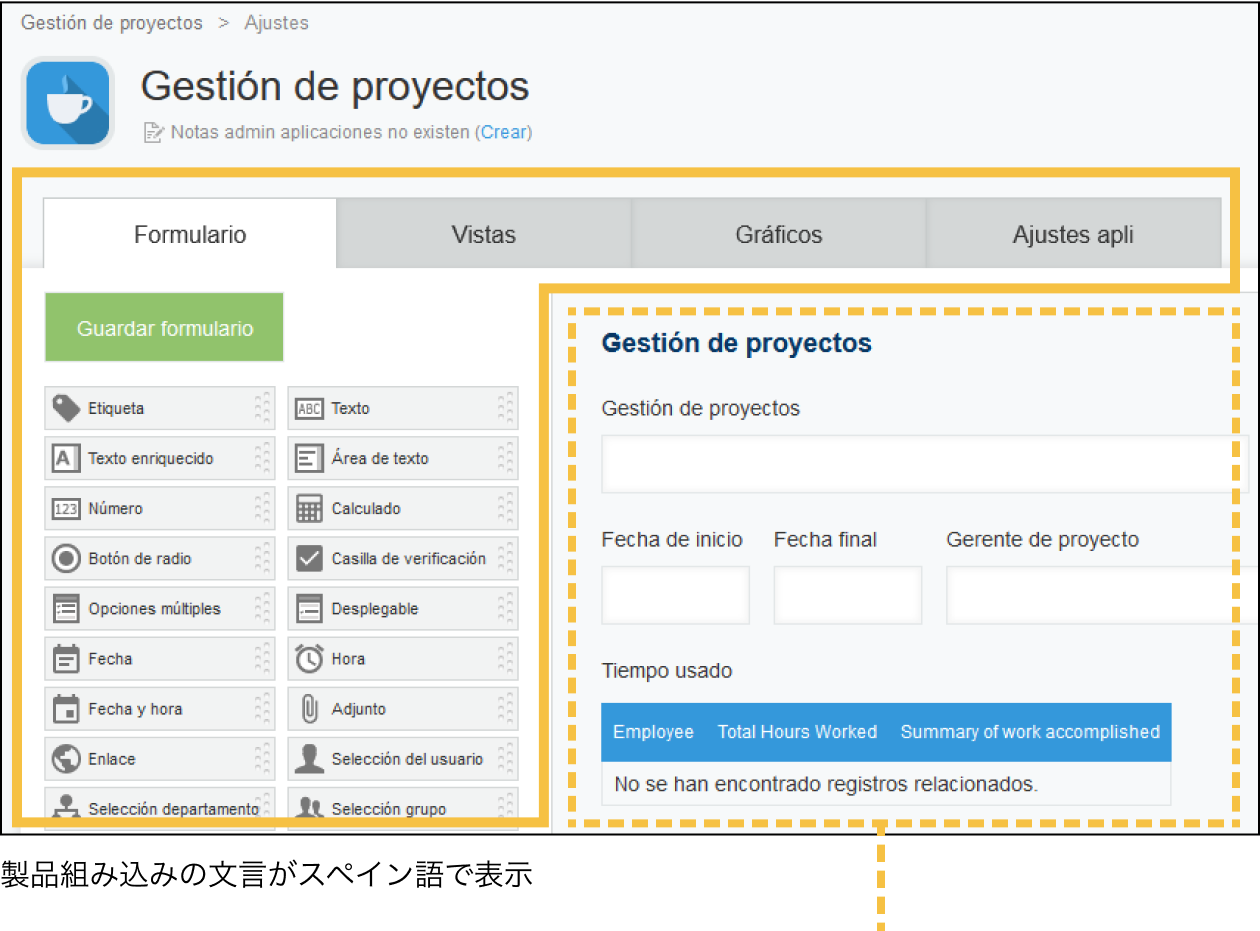Click the Adjunto paperclip icon
The width and height of the screenshot is (1260, 931).
(x=310, y=709)
